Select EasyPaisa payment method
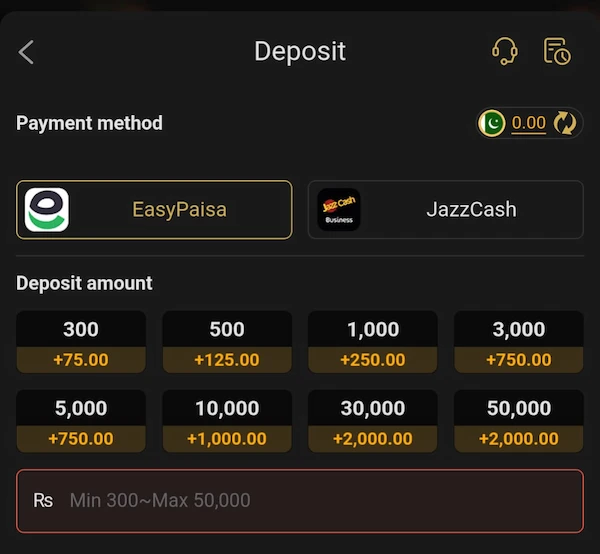Screen dimensions: 600x554 154,210
